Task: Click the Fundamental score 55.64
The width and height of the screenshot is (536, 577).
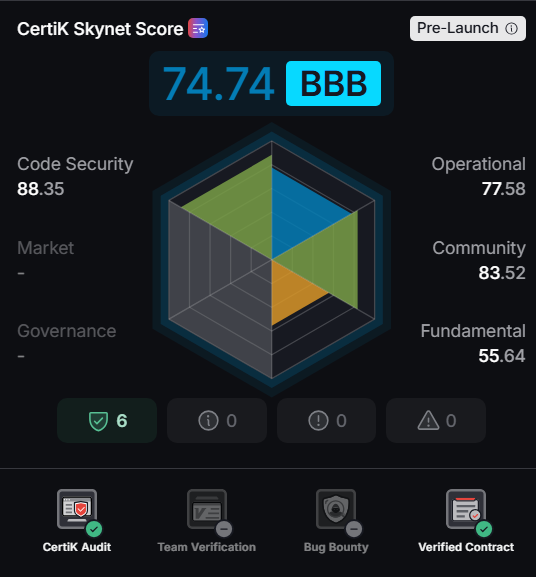Action: 502,356
